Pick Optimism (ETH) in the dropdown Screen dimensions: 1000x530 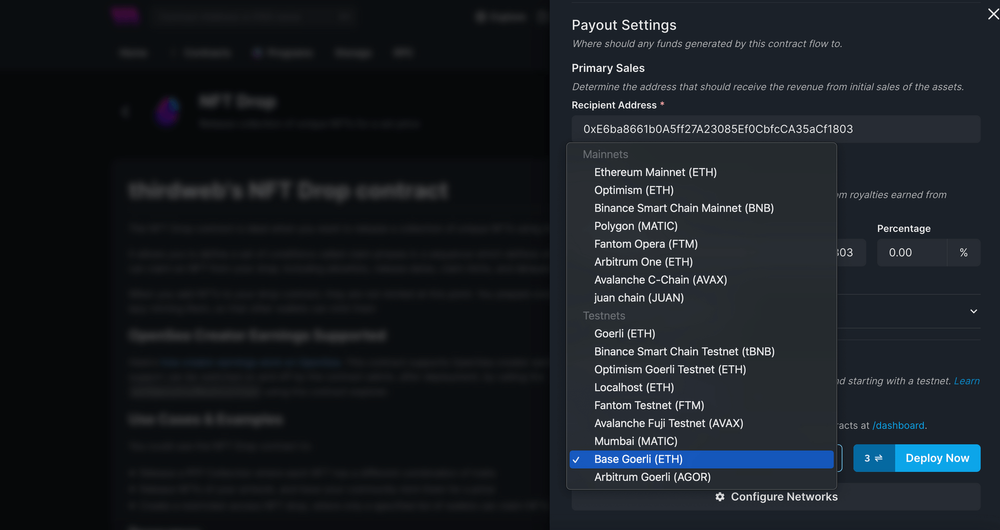(x=633, y=190)
